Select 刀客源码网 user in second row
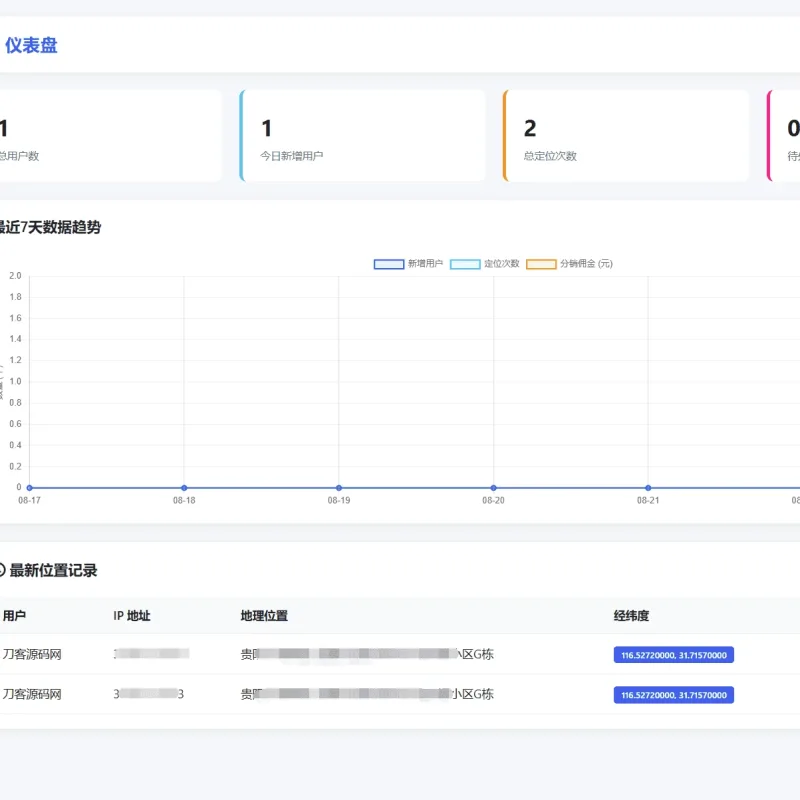Screen dimensions: 800x800 point(32,694)
